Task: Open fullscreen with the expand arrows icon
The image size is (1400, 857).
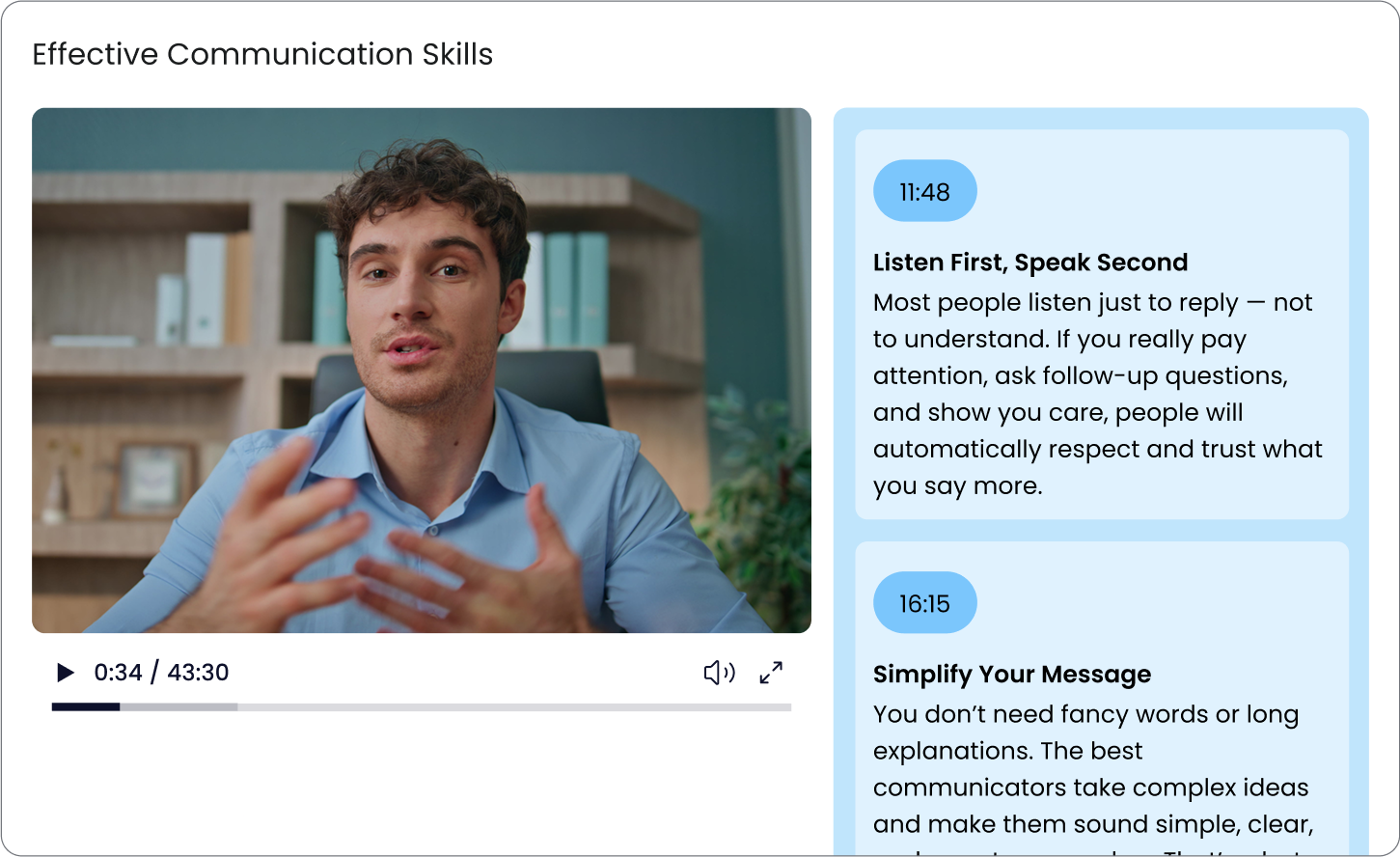Action: tap(771, 673)
